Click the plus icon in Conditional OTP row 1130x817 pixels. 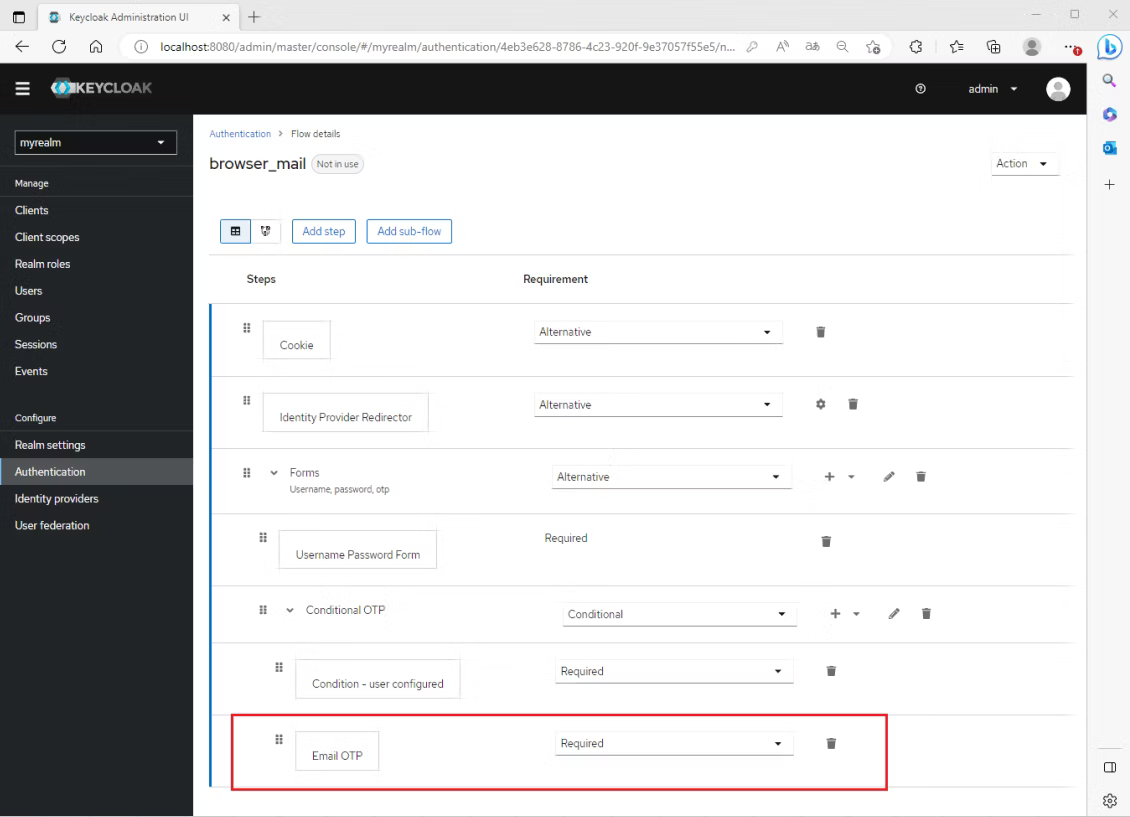click(x=836, y=614)
